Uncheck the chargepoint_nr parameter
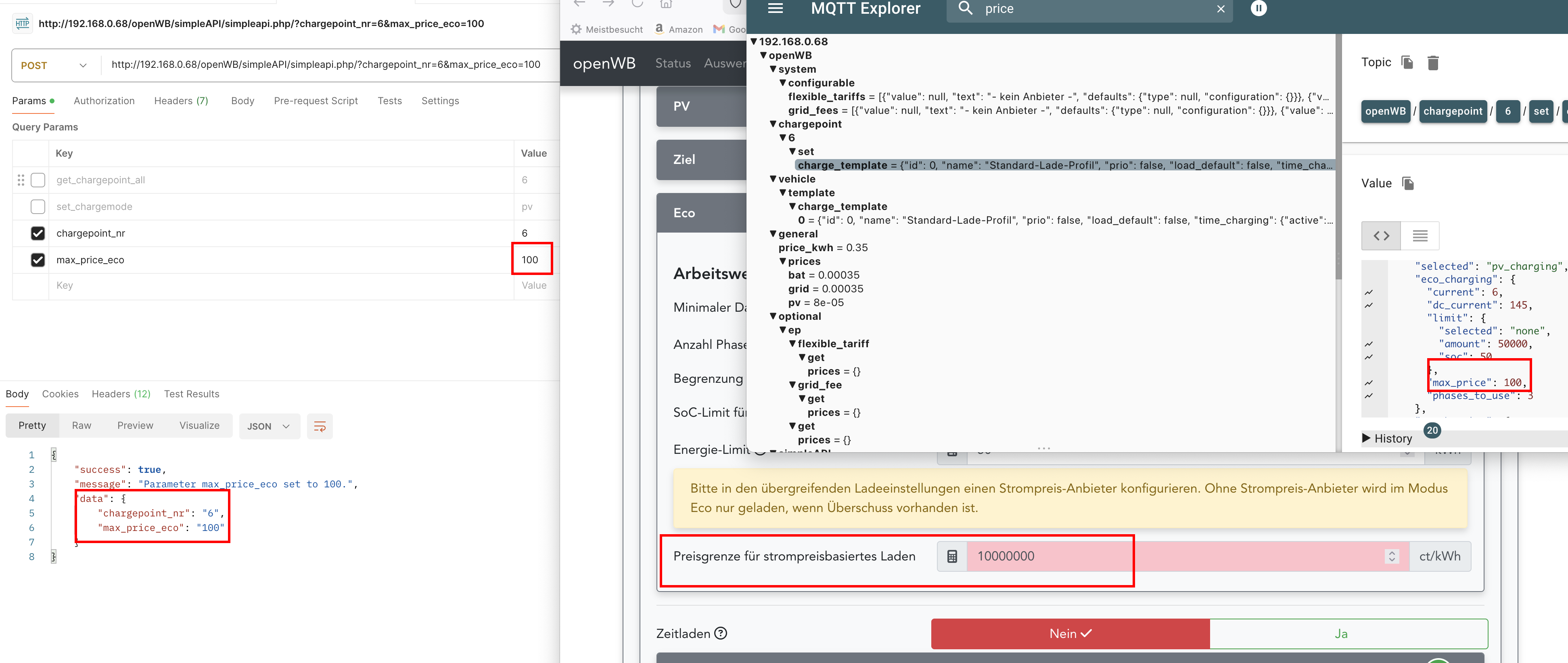The width and height of the screenshot is (1568, 663). coord(38,233)
